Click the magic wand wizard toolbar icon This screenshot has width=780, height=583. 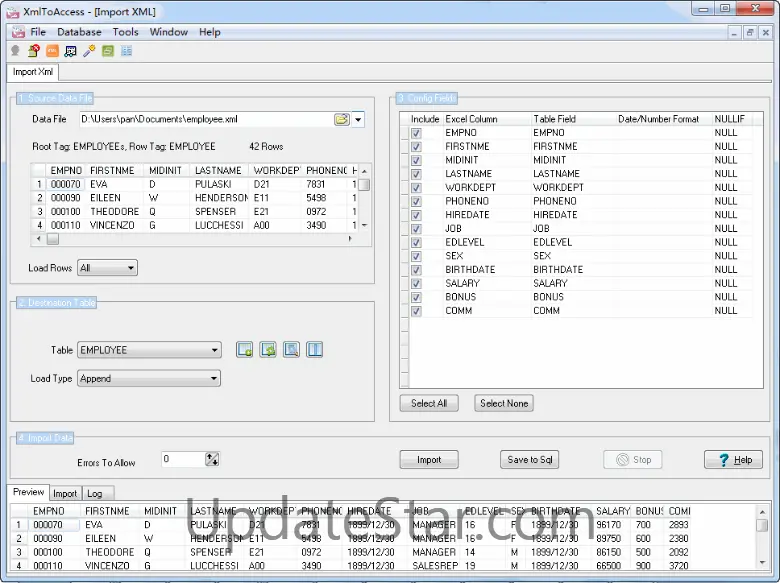coord(90,51)
